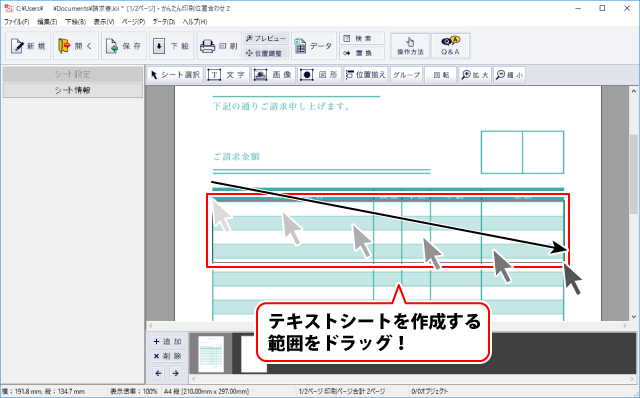Select the 下絵 background image tool

click(171, 46)
